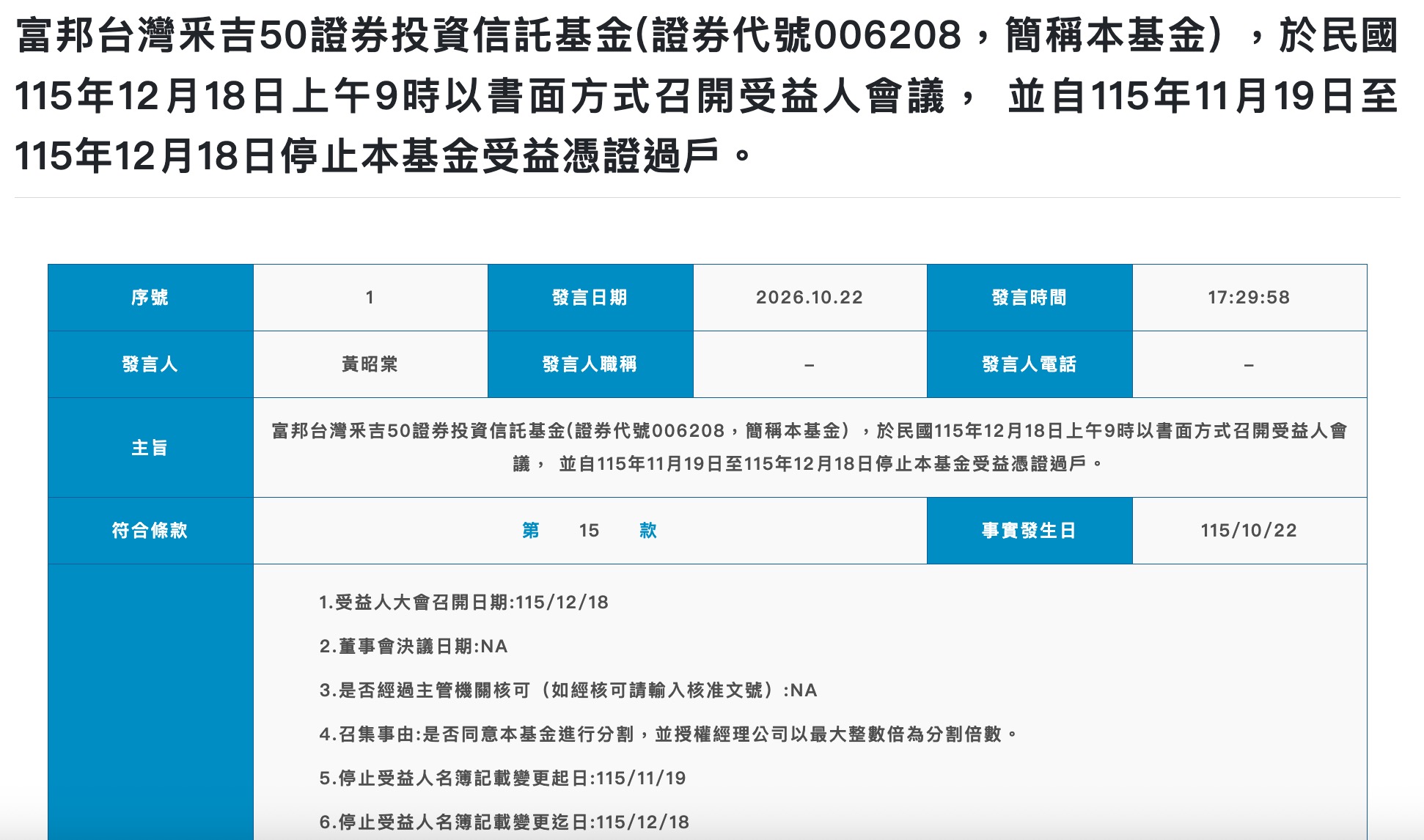Click the 發言日期 header cell

point(590,298)
